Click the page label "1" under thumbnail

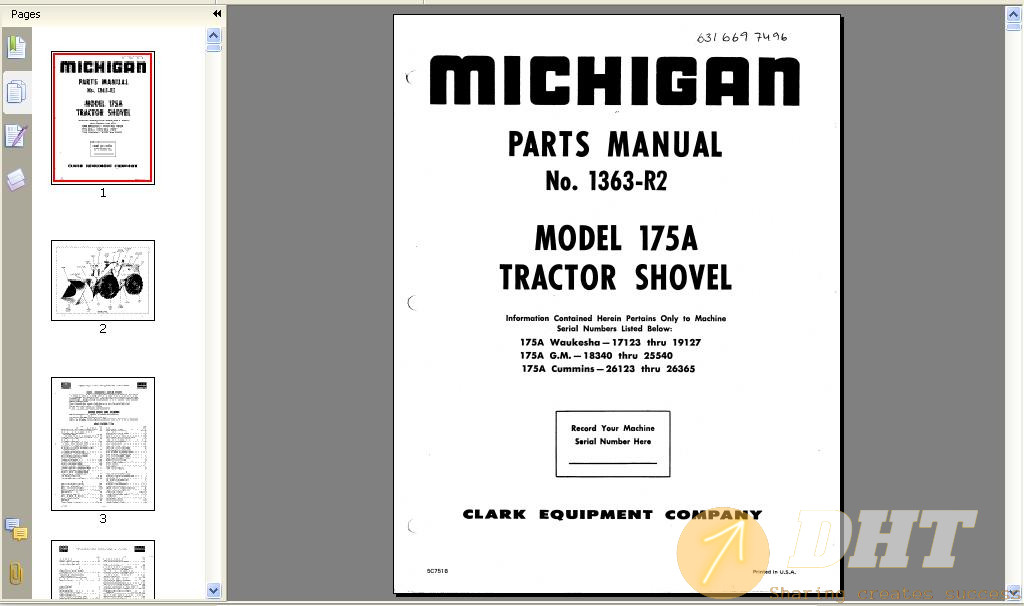coord(103,193)
